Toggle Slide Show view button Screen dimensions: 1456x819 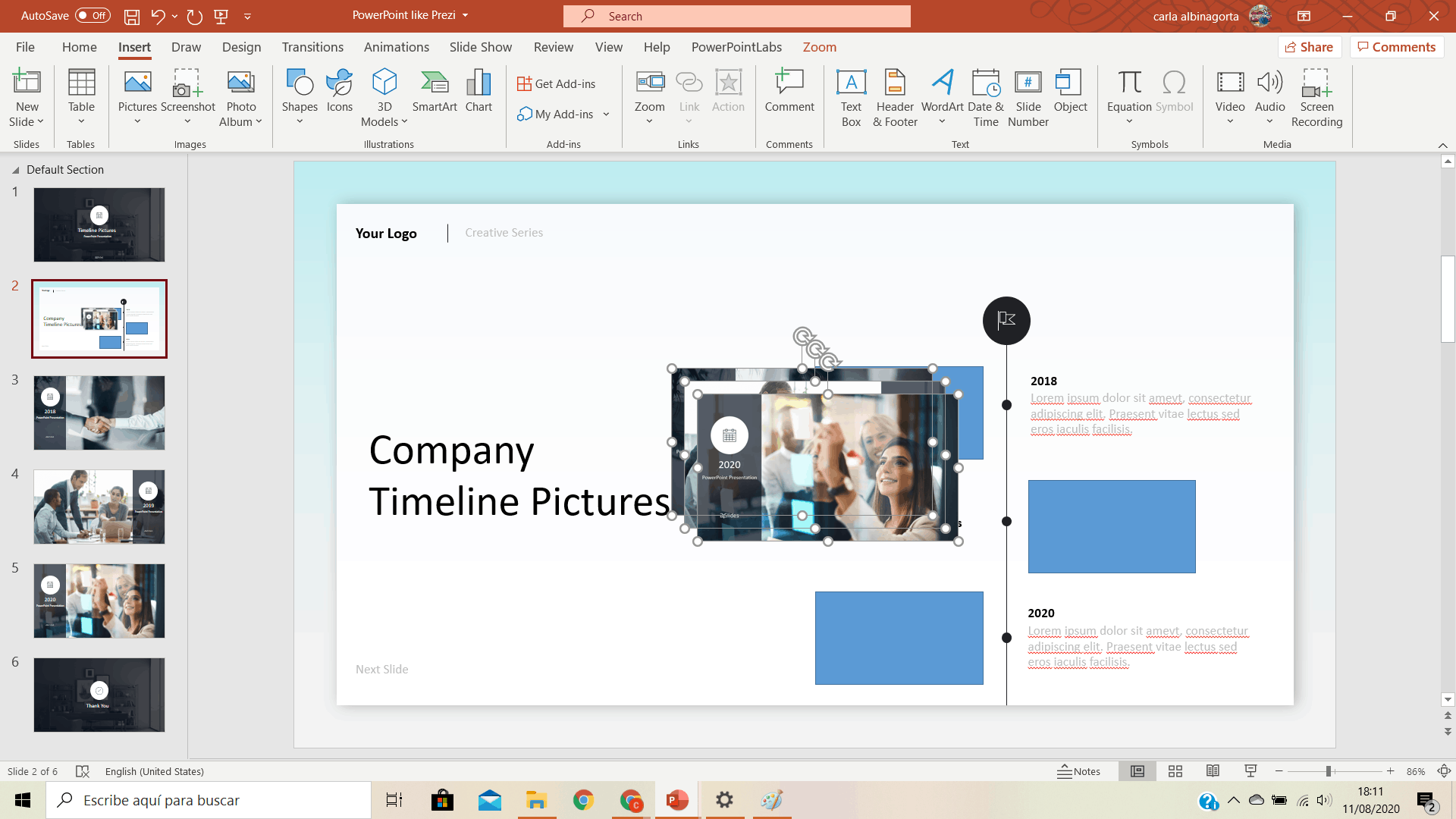[1251, 771]
